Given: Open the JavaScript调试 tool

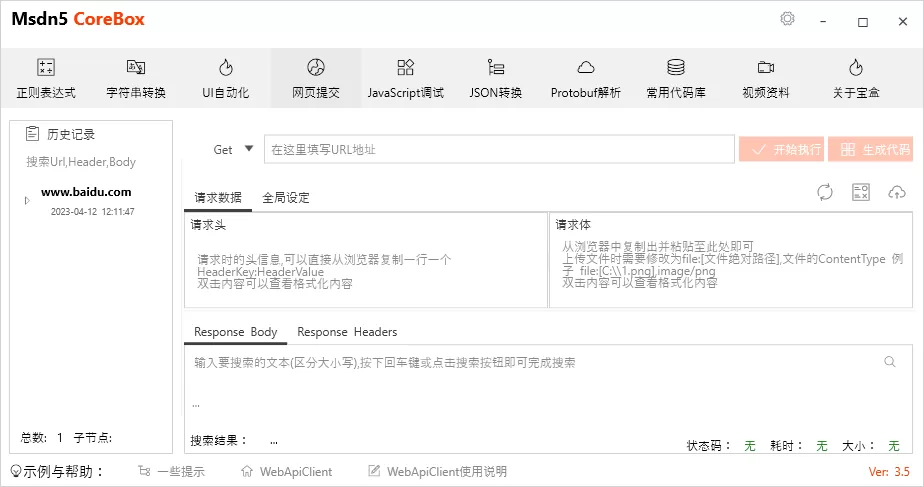Looking at the screenshot, I should click(405, 78).
